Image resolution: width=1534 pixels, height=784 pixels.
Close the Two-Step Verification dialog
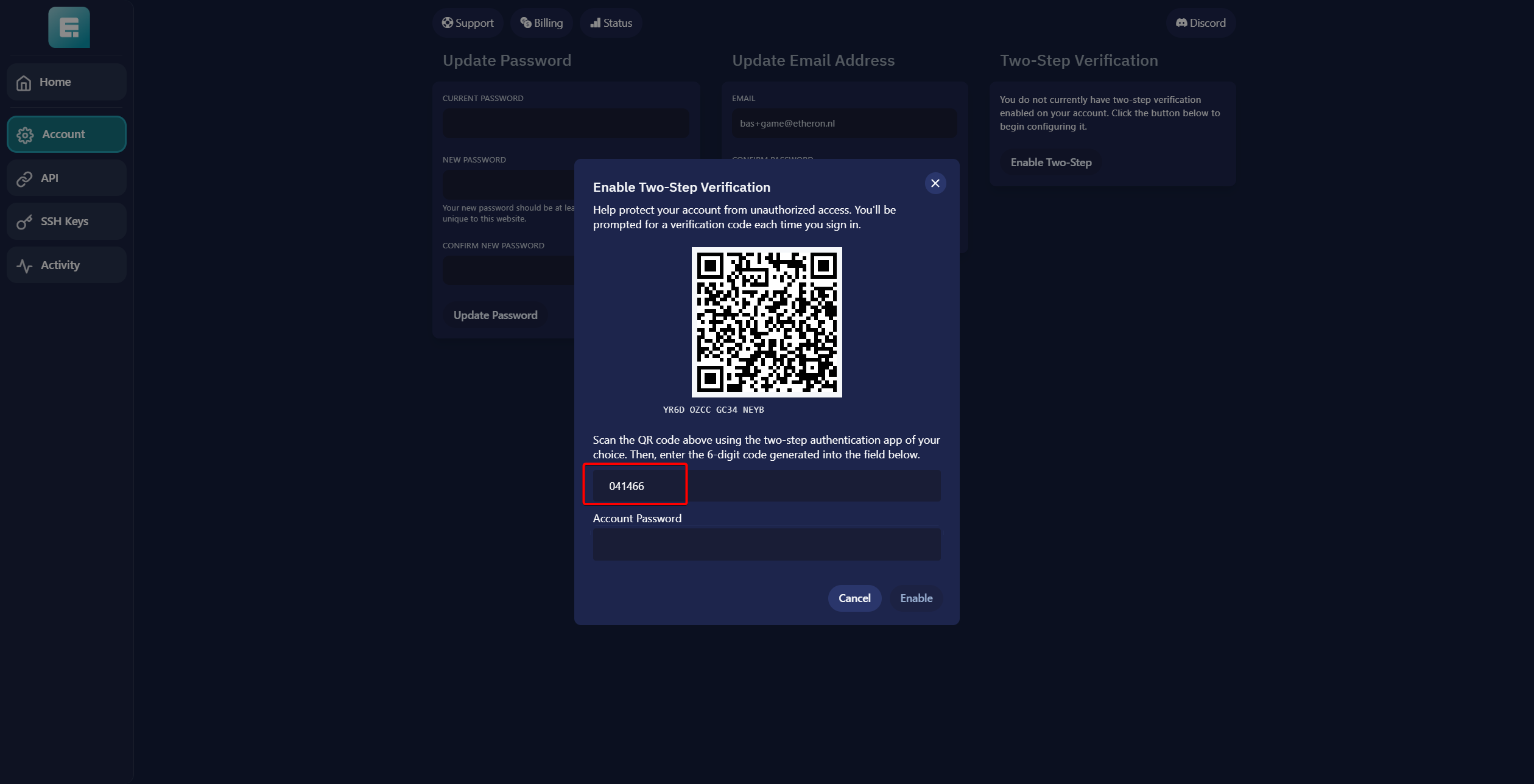pos(935,183)
